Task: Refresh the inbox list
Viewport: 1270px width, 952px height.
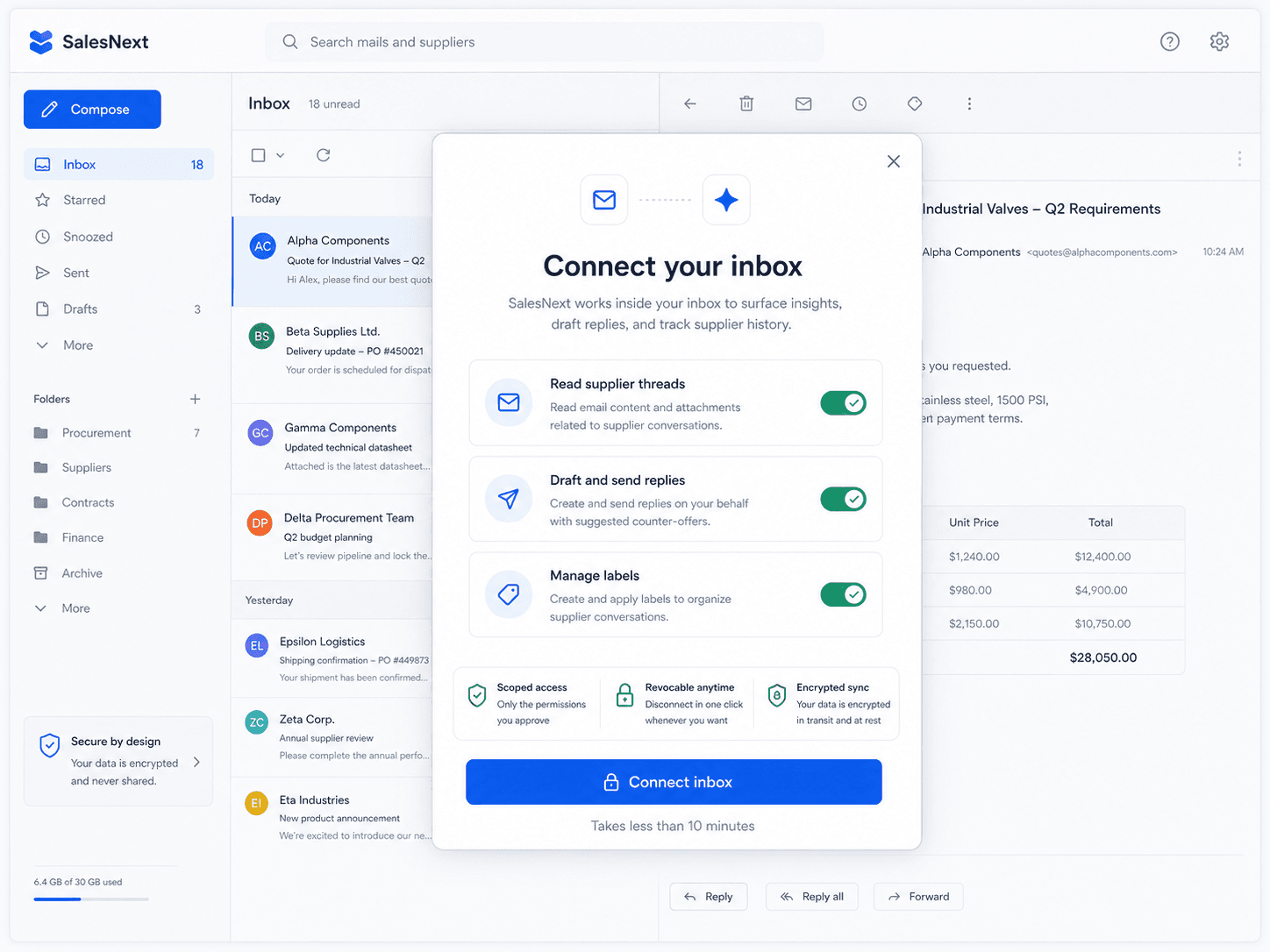Action: tap(324, 155)
